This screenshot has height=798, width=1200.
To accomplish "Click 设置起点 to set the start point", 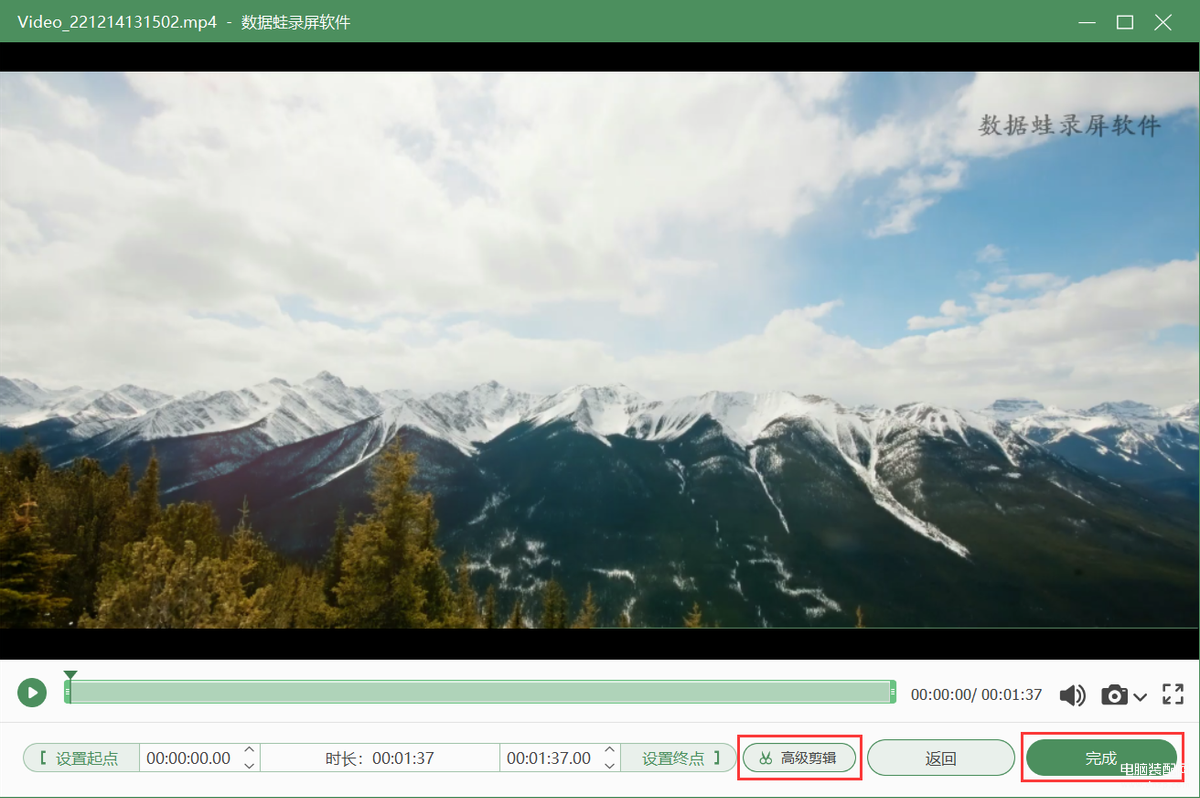I will pyautogui.click(x=81, y=758).
